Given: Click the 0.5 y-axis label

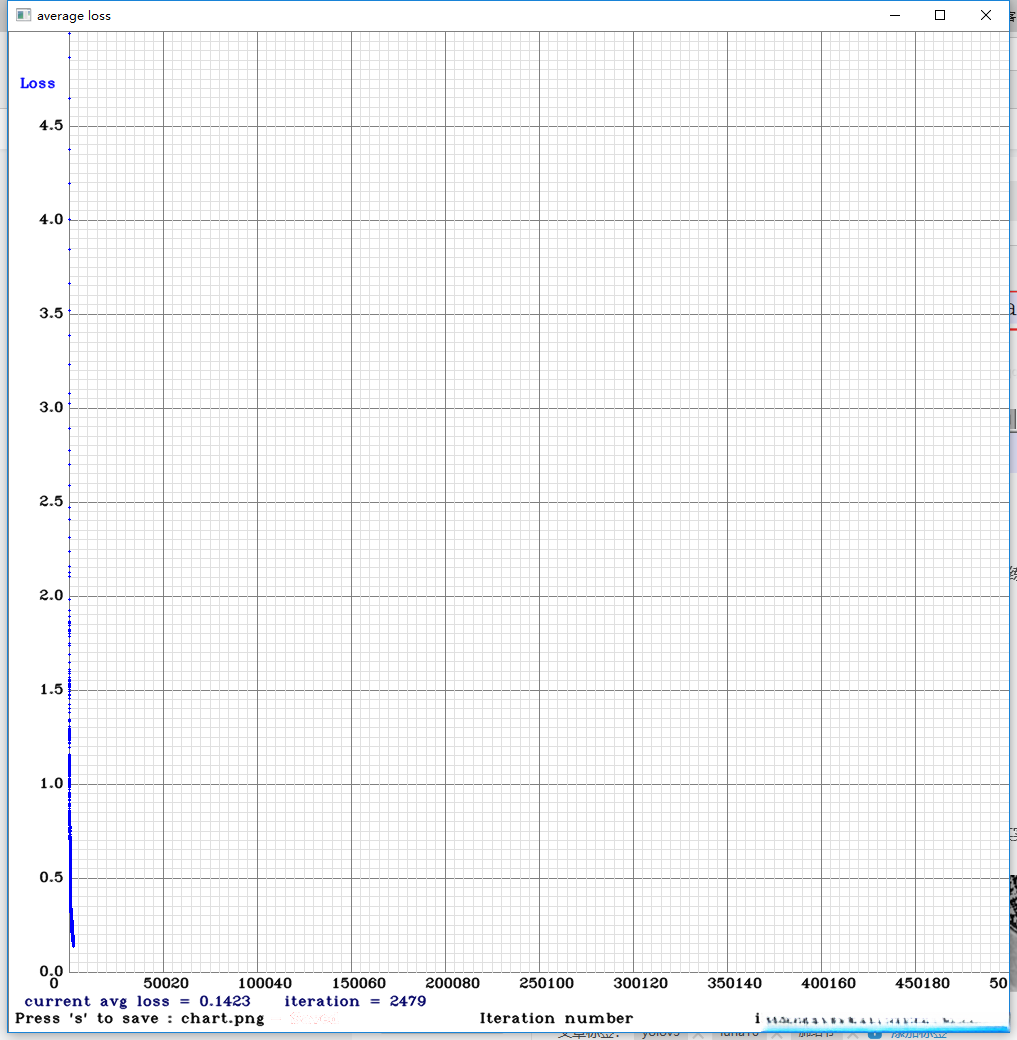Looking at the screenshot, I should tap(51, 878).
